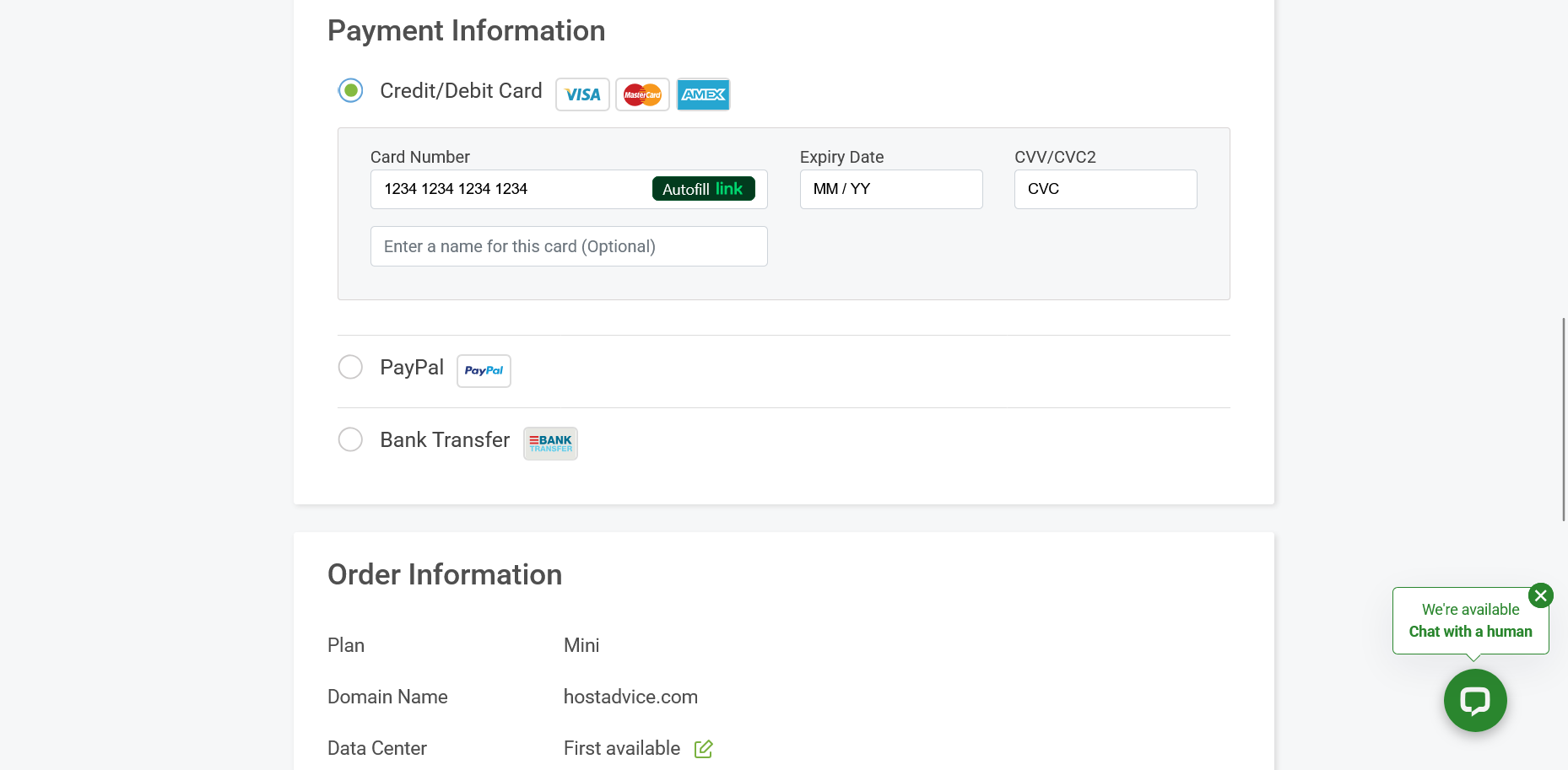
Task: Click the Chat with a human text
Action: click(1470, 632)
